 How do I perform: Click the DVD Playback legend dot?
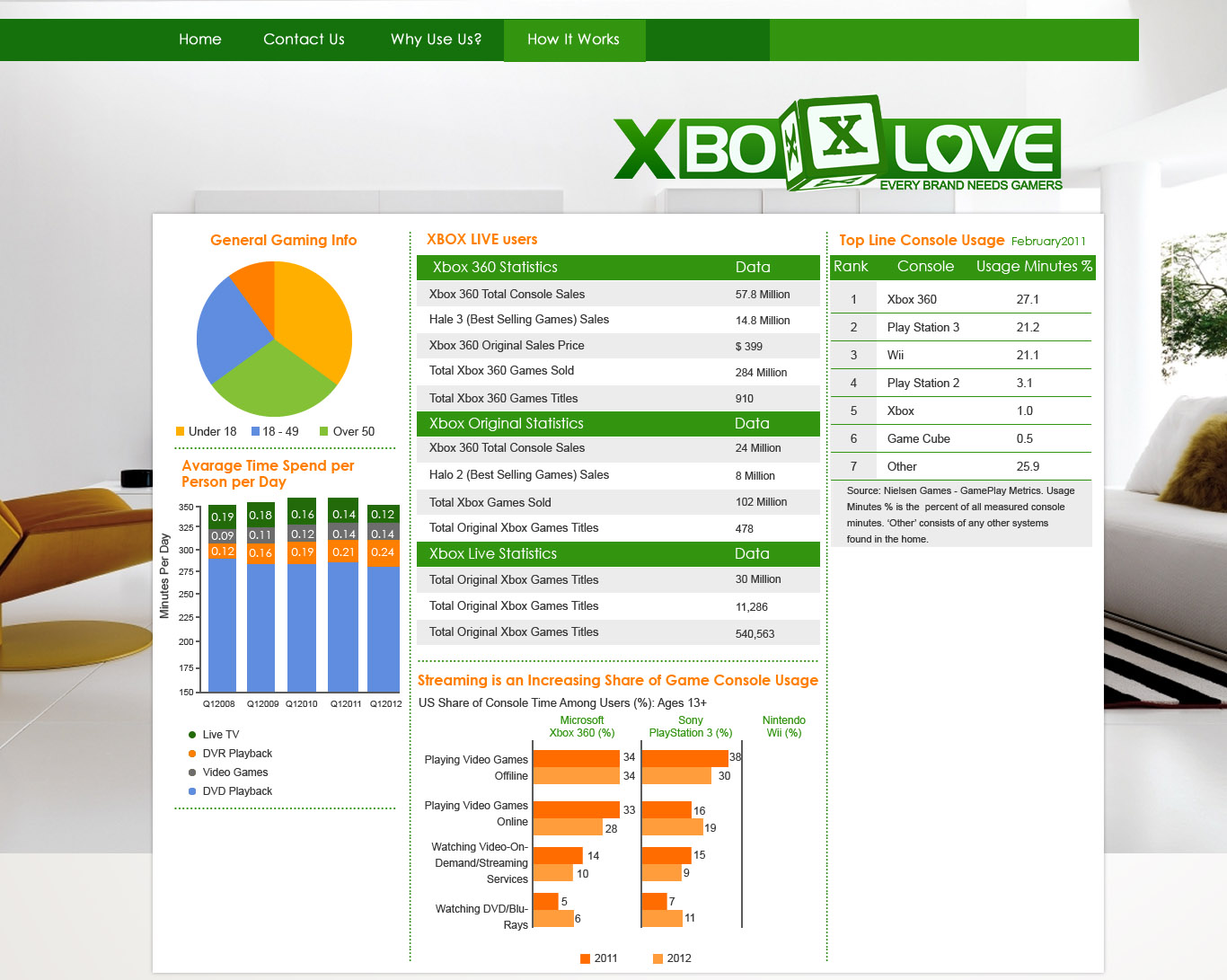pyautogui.click(x=192, y=791)
